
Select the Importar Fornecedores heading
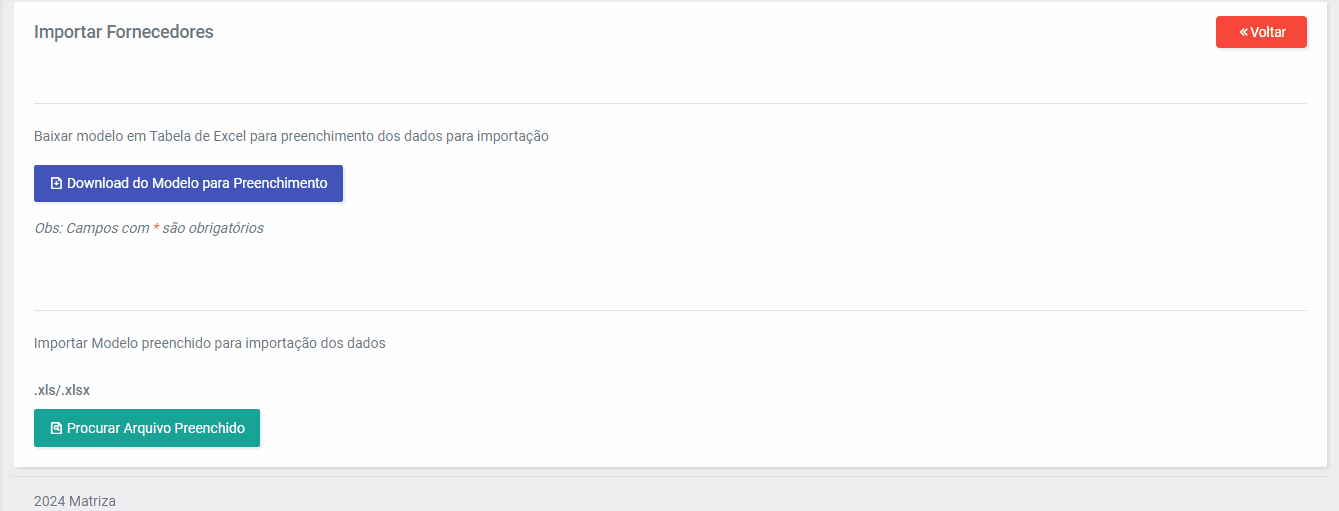(x=124, y=32)
